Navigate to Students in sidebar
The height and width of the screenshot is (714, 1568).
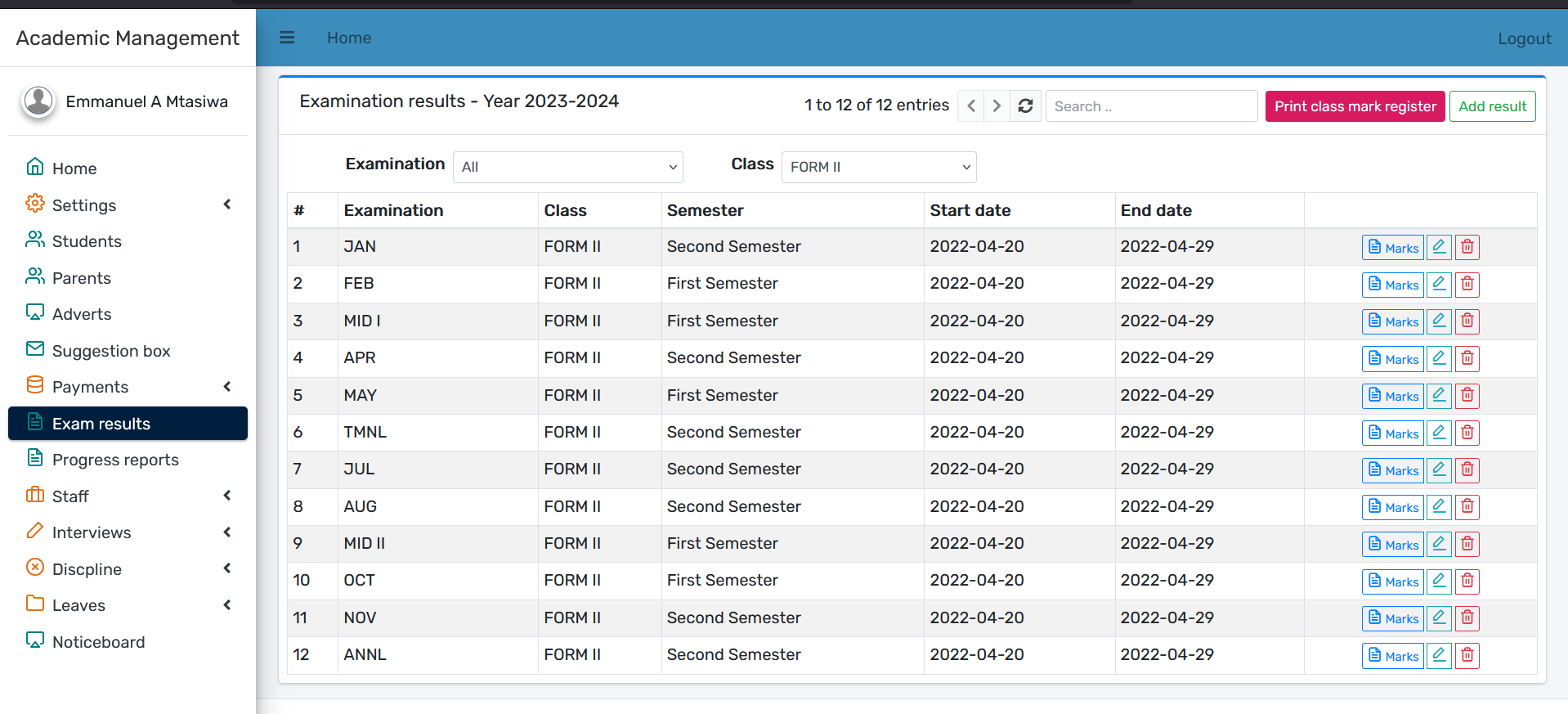pyautogui.click(x=87, y=241)
